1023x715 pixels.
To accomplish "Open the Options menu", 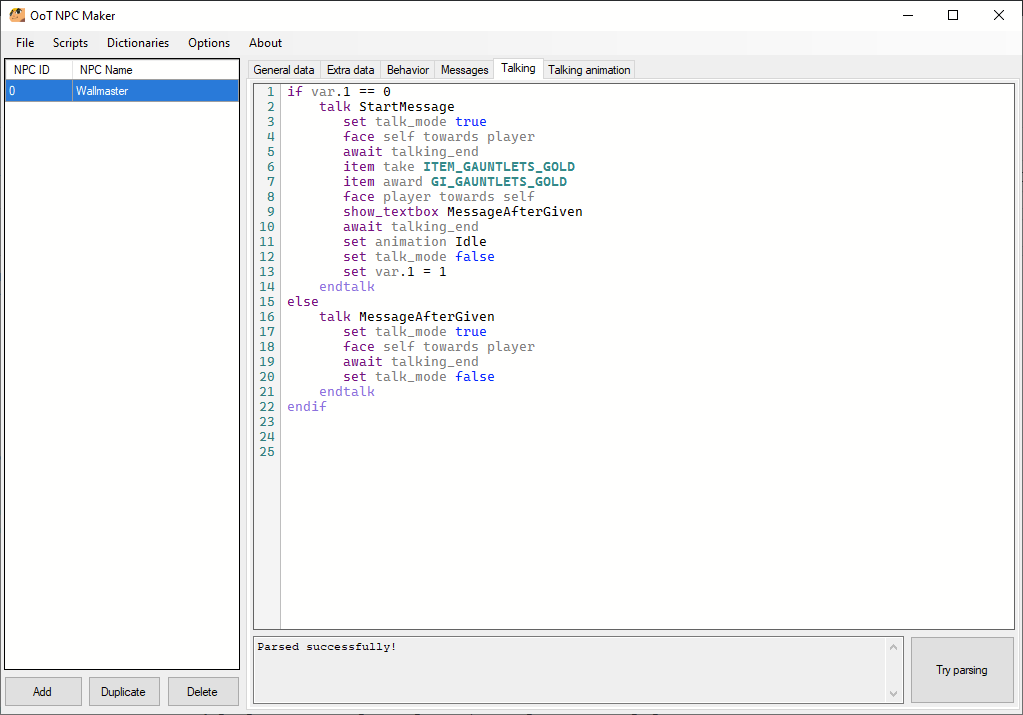I will pyautogui.click(x=208, y=43).
